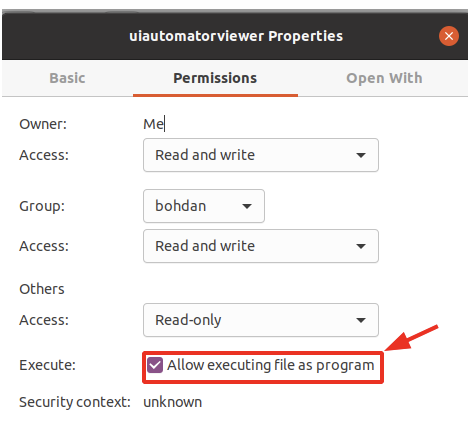The height and width of the screenshot is (432, 472).
Task: Click the owner value Me
Action: pyautogui.click(x=153, y=124)
